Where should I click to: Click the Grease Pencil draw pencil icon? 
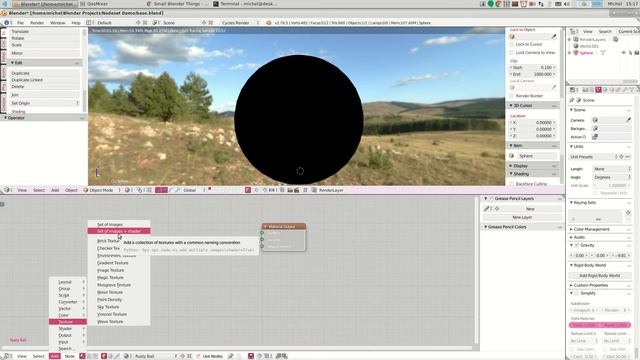pyautogui.click(x=487, y=209)
